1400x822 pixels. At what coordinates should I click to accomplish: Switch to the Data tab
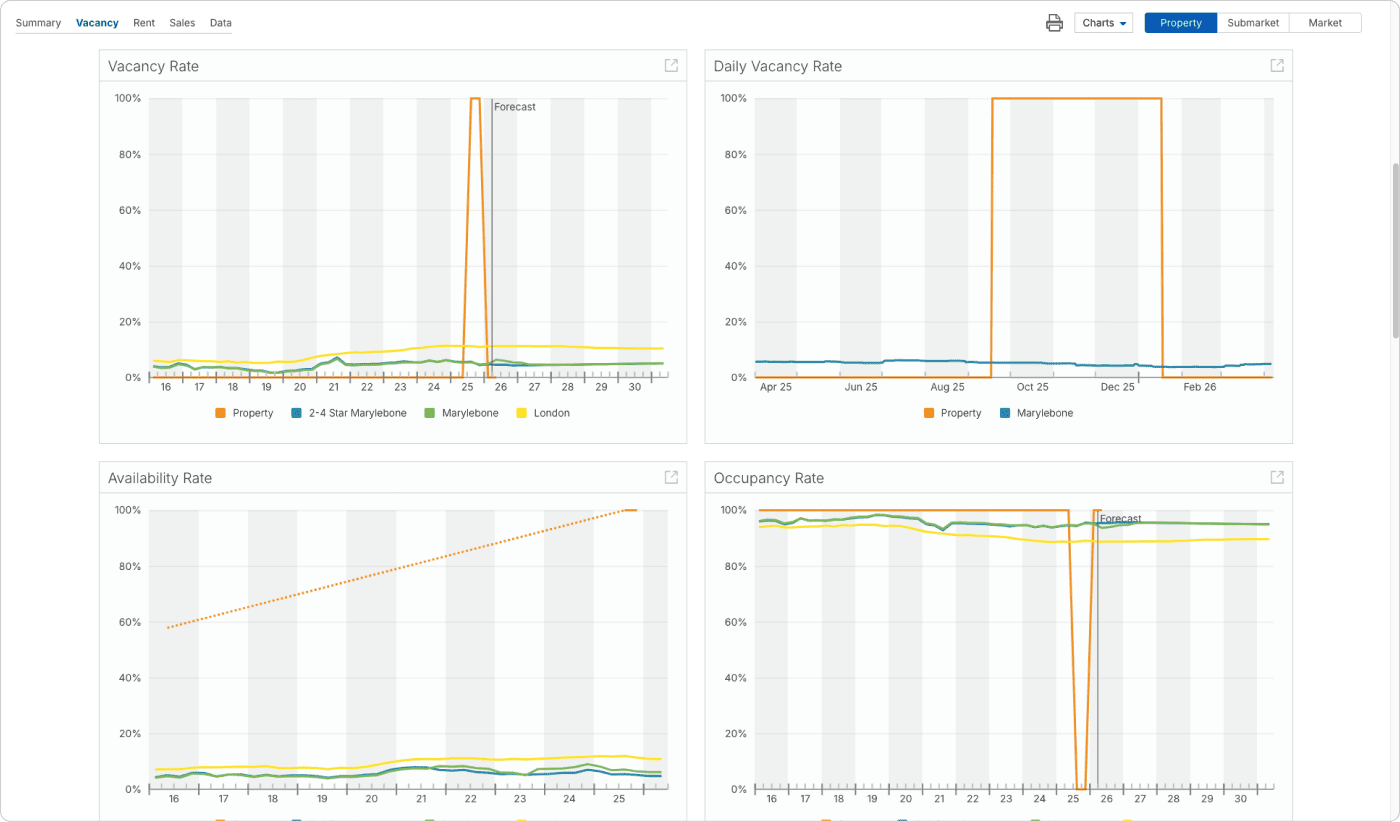click(221, 23)
